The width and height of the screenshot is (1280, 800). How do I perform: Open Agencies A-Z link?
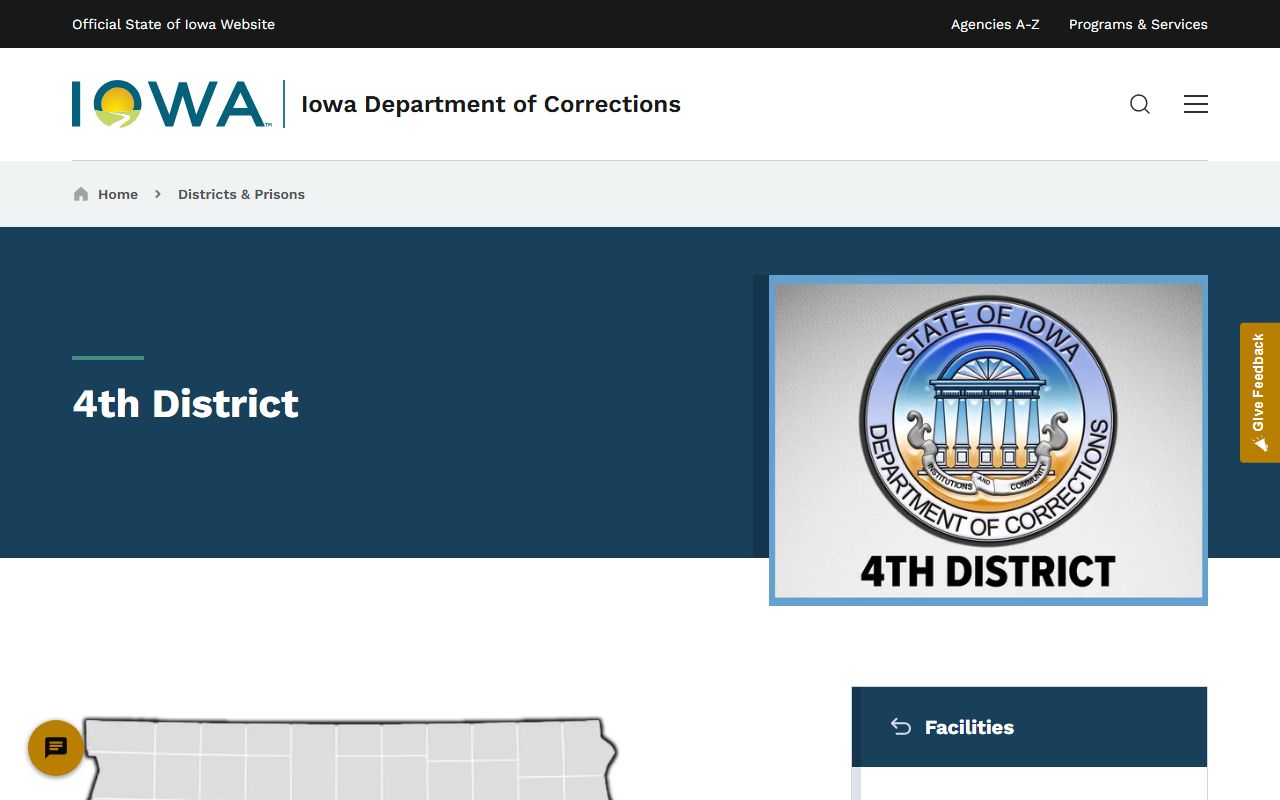995,24
